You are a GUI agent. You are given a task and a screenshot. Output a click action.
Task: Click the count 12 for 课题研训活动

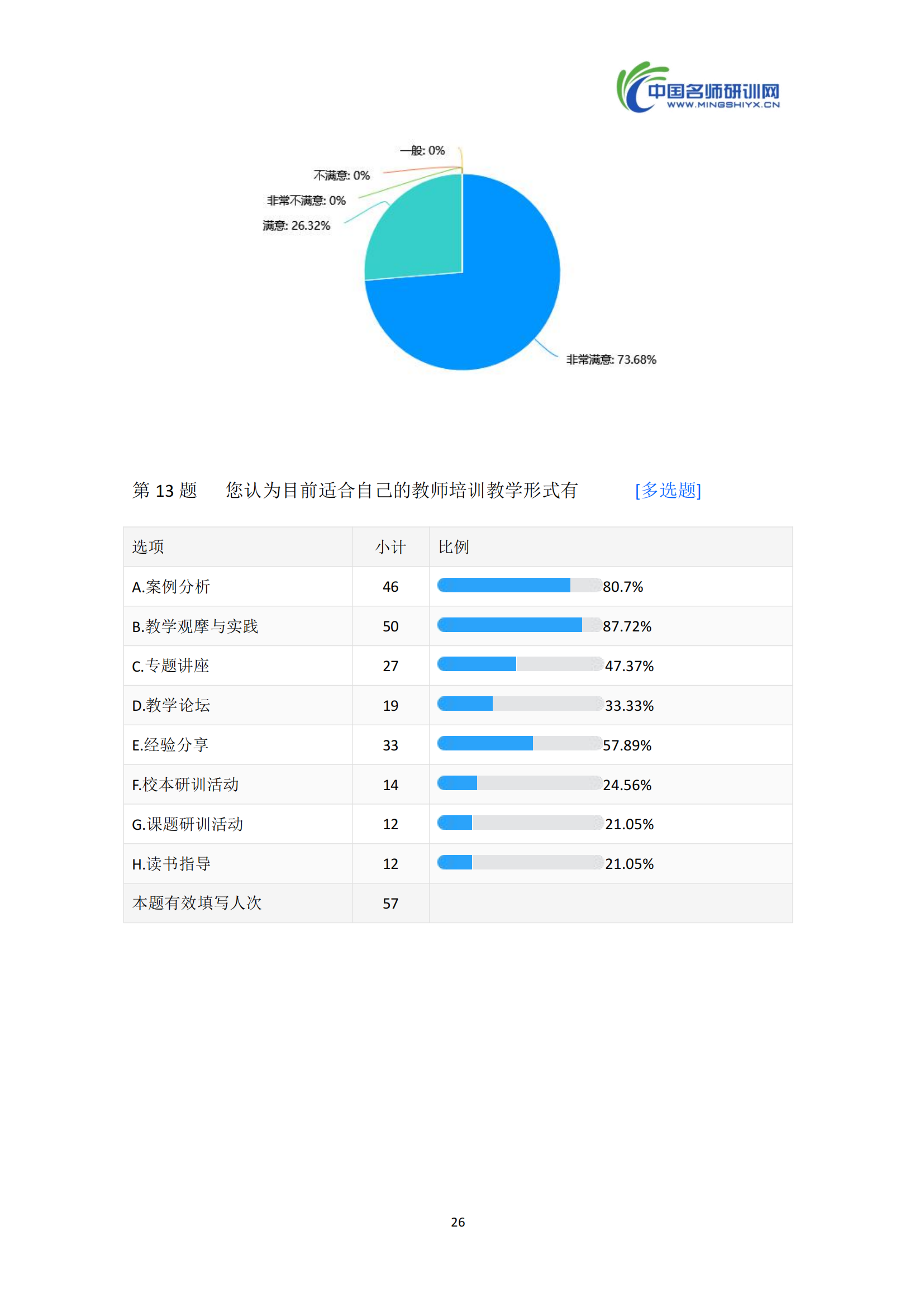[x=390, y=824]
